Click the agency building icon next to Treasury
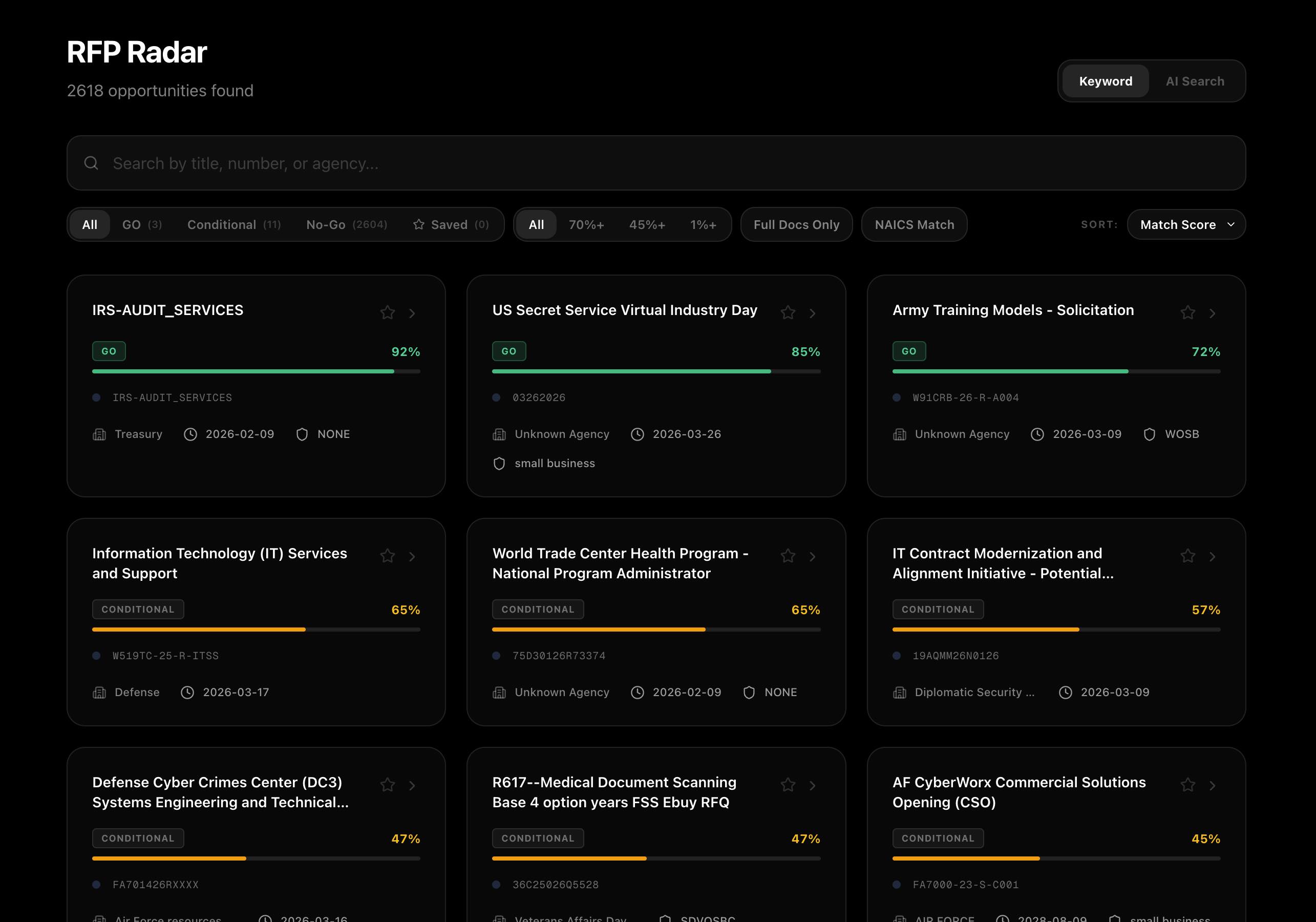 [x=99, y=434]
